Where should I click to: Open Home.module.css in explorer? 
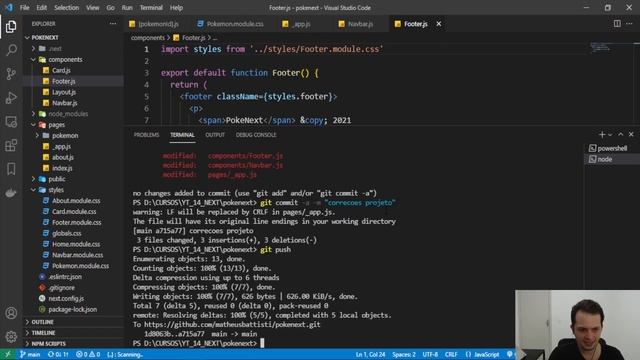click(x=76, y=244)
